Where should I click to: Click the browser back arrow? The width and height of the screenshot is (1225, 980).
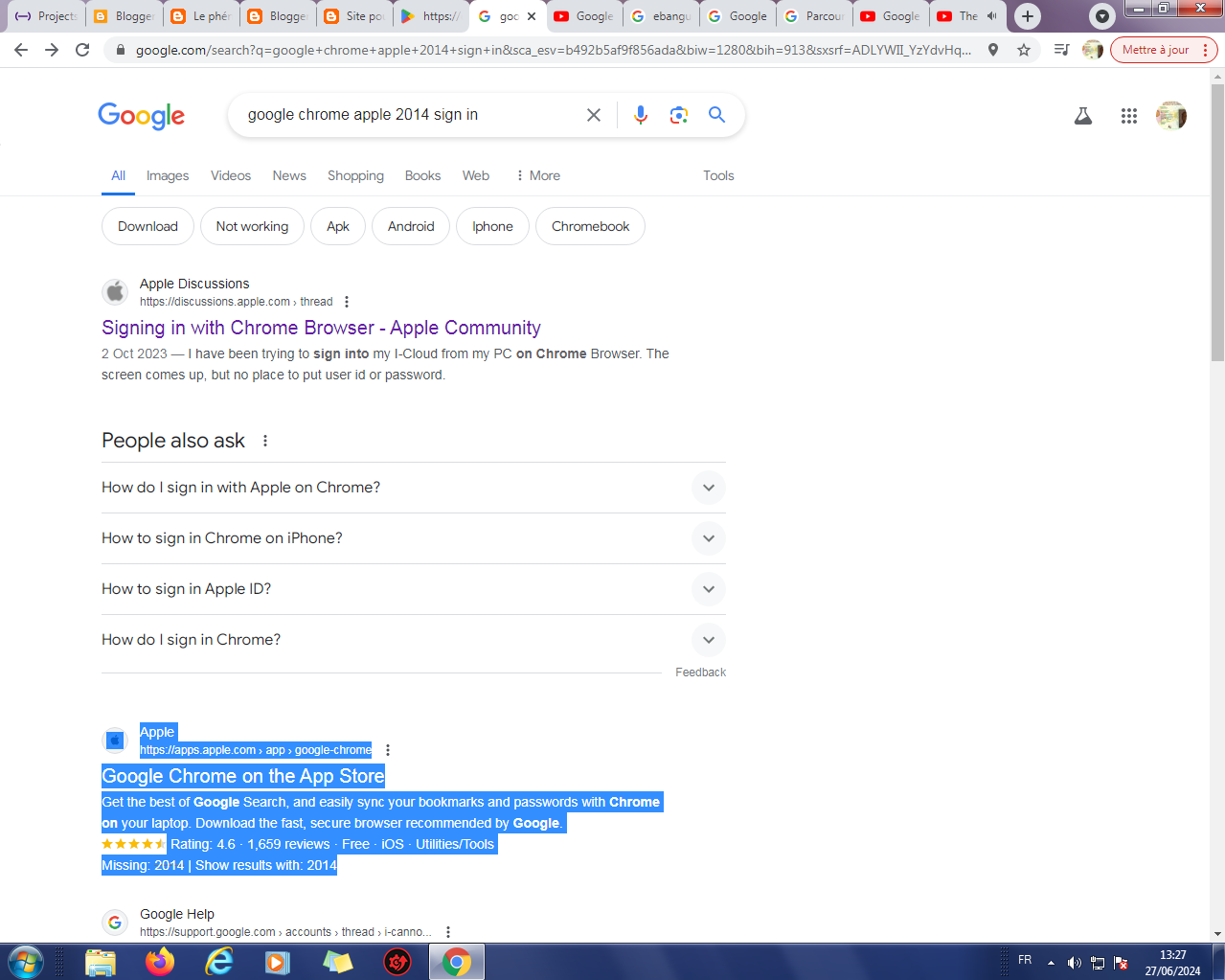21,50
